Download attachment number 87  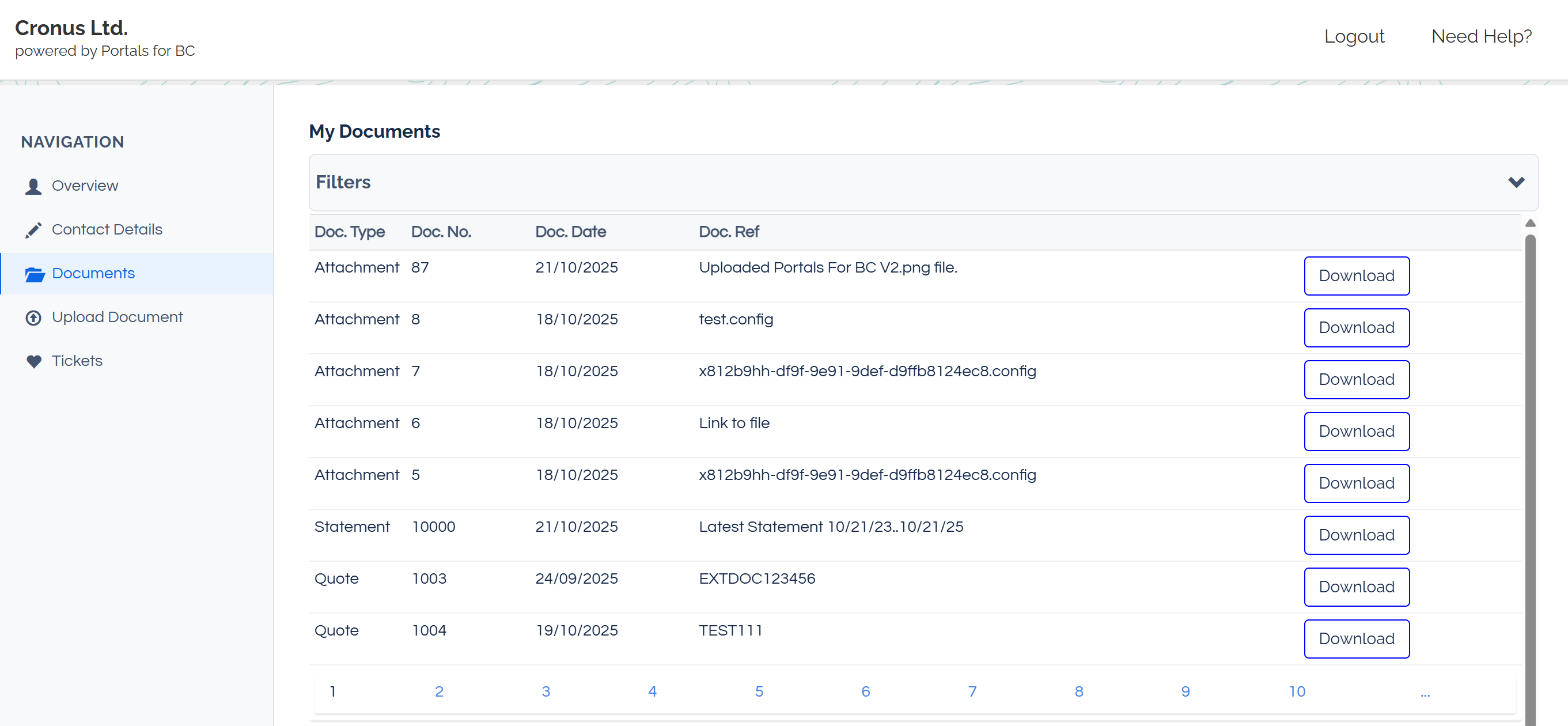tap(1356, 276)
